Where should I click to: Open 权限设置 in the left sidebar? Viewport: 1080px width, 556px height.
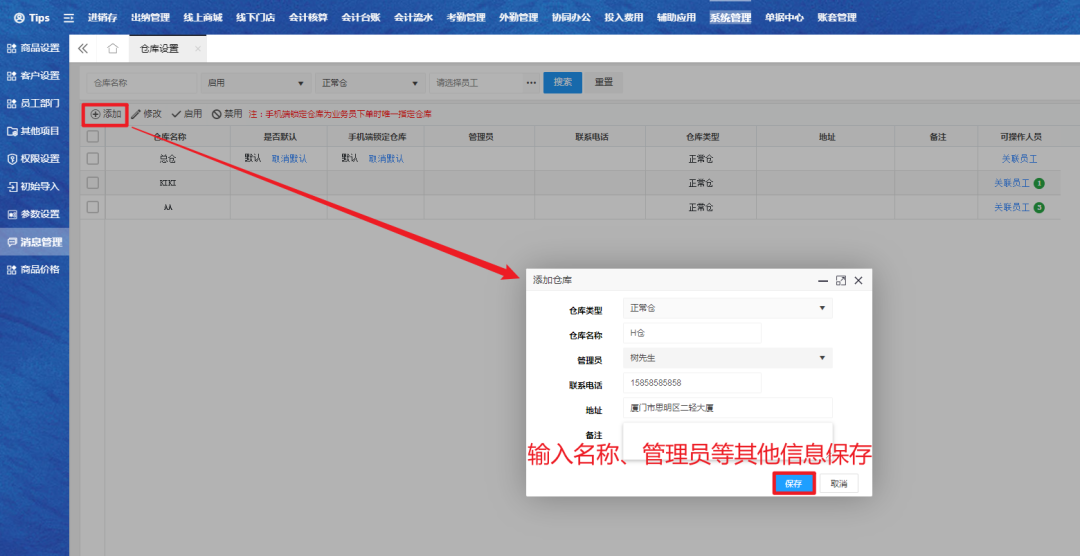point(34,158)
